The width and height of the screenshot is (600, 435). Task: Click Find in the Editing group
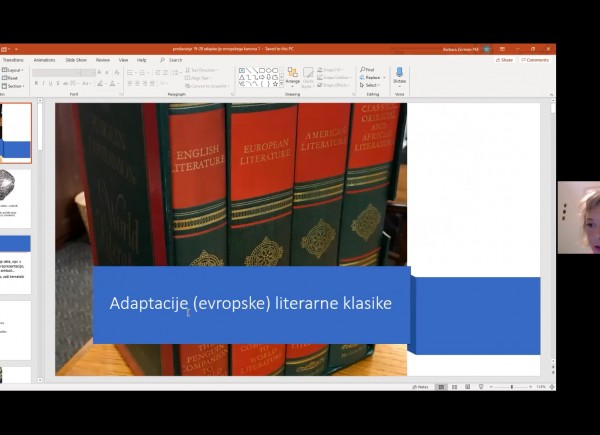(x=367, y=70)
